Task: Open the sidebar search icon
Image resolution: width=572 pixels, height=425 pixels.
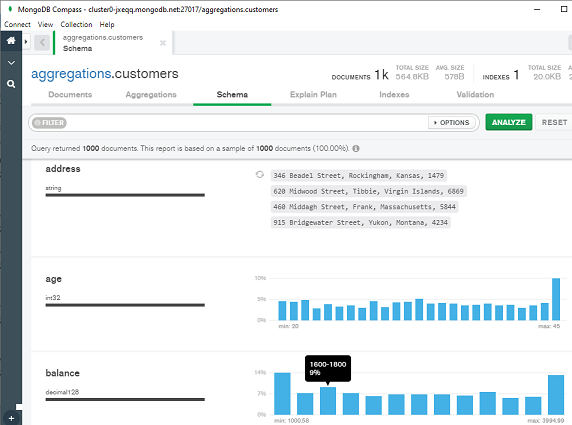Action: (11, 84)
